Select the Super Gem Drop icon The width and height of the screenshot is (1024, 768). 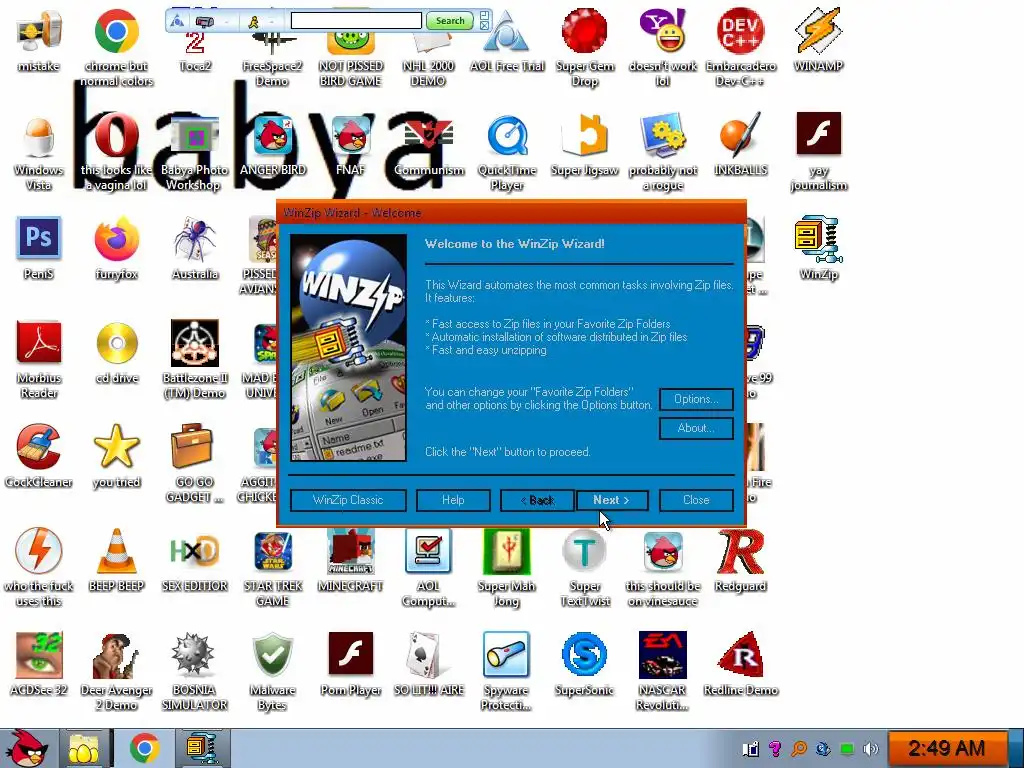pyautogui.click(x=584, y=47)
